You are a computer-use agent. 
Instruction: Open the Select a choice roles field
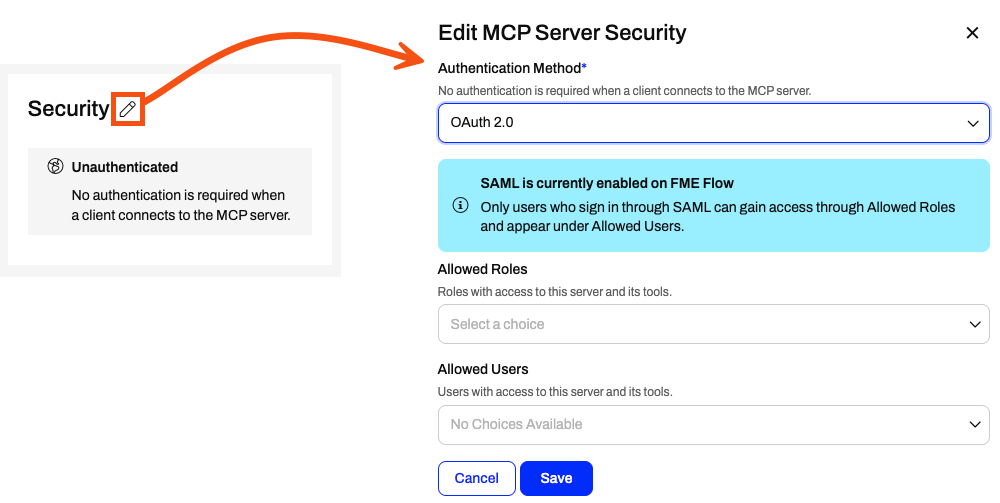(714, 324)
